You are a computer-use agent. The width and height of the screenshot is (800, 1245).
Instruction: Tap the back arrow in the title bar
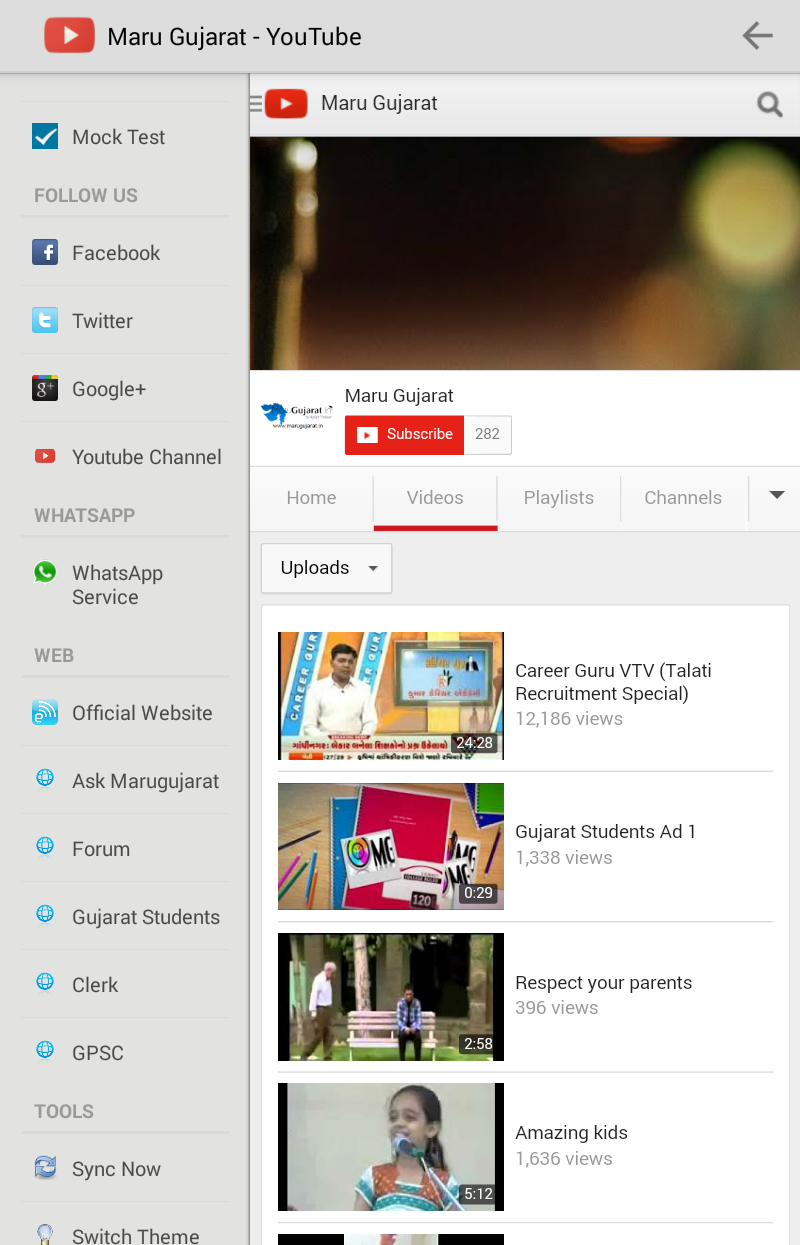[757, 36]
